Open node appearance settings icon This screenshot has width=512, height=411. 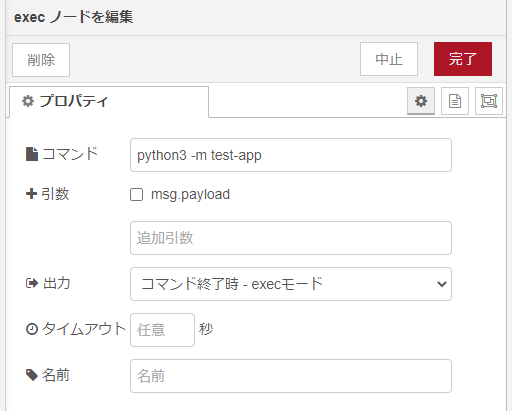coord(489,101)
